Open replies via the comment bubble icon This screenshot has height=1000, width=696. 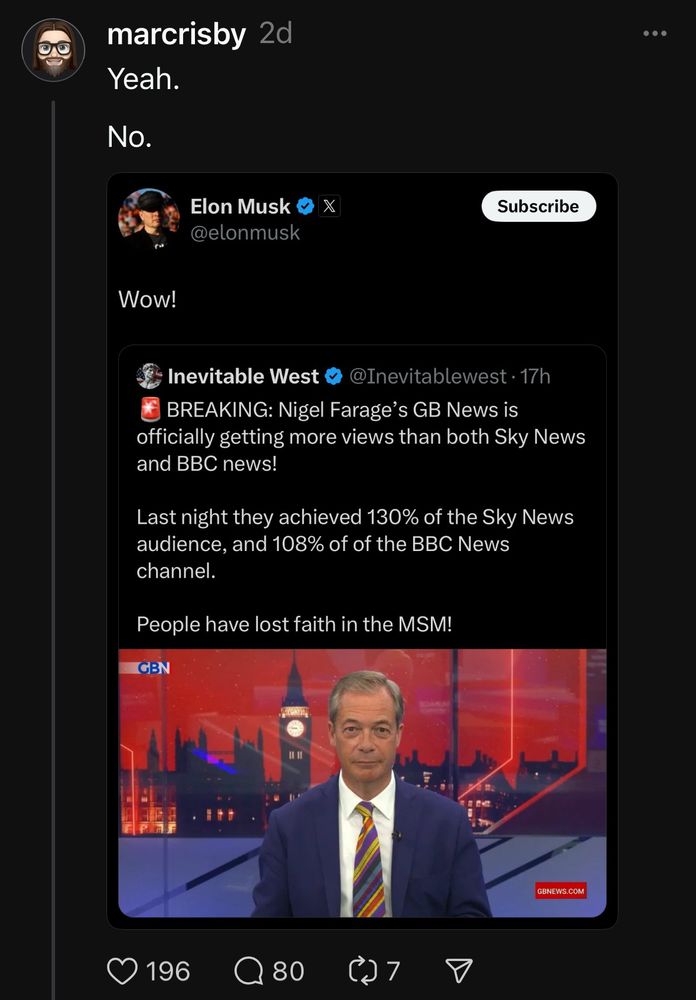coord(246,970)
